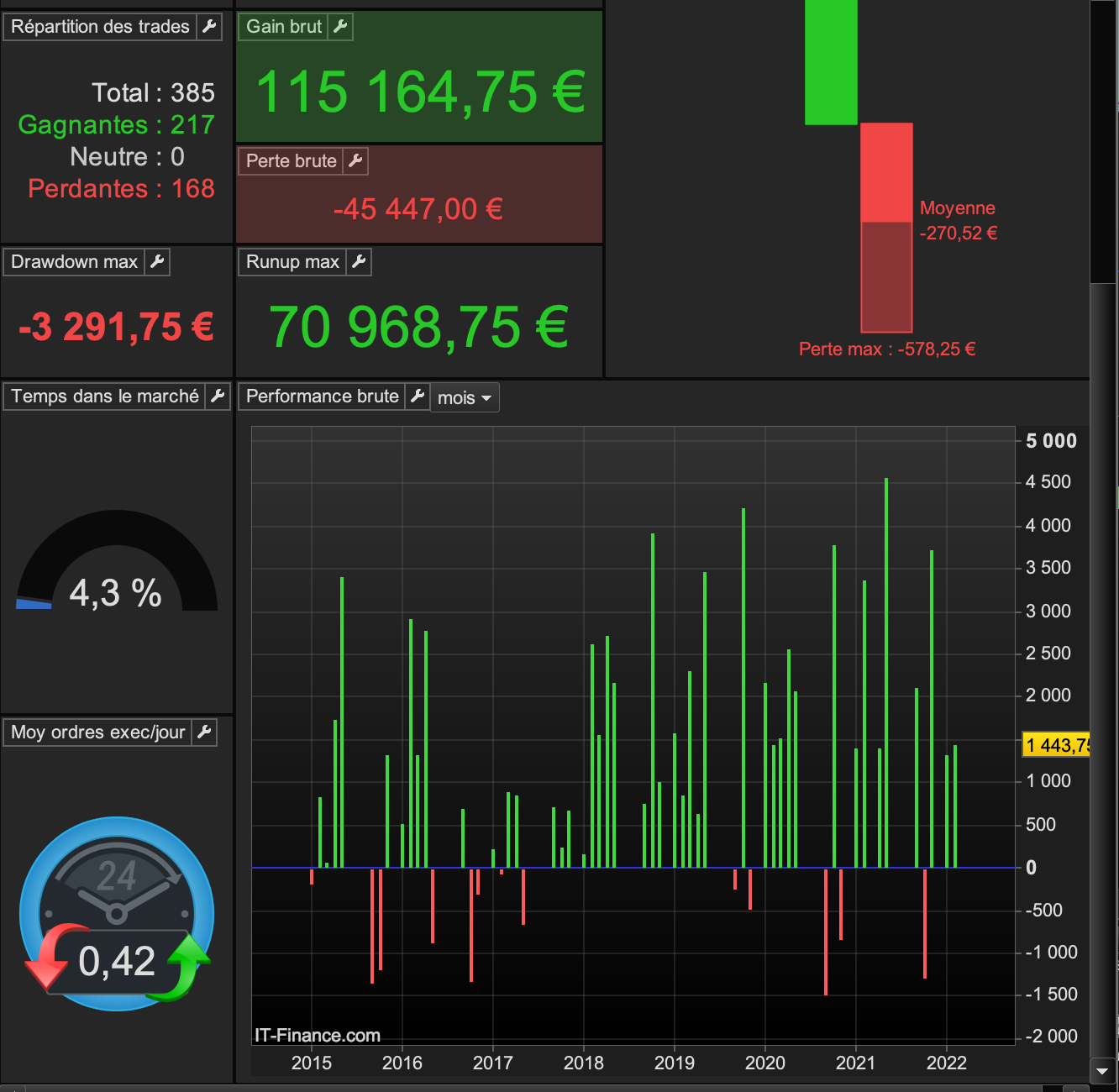Click the Total : 385 trades line
This screenshot has height=1092, width=1119.
coord(153,92)
